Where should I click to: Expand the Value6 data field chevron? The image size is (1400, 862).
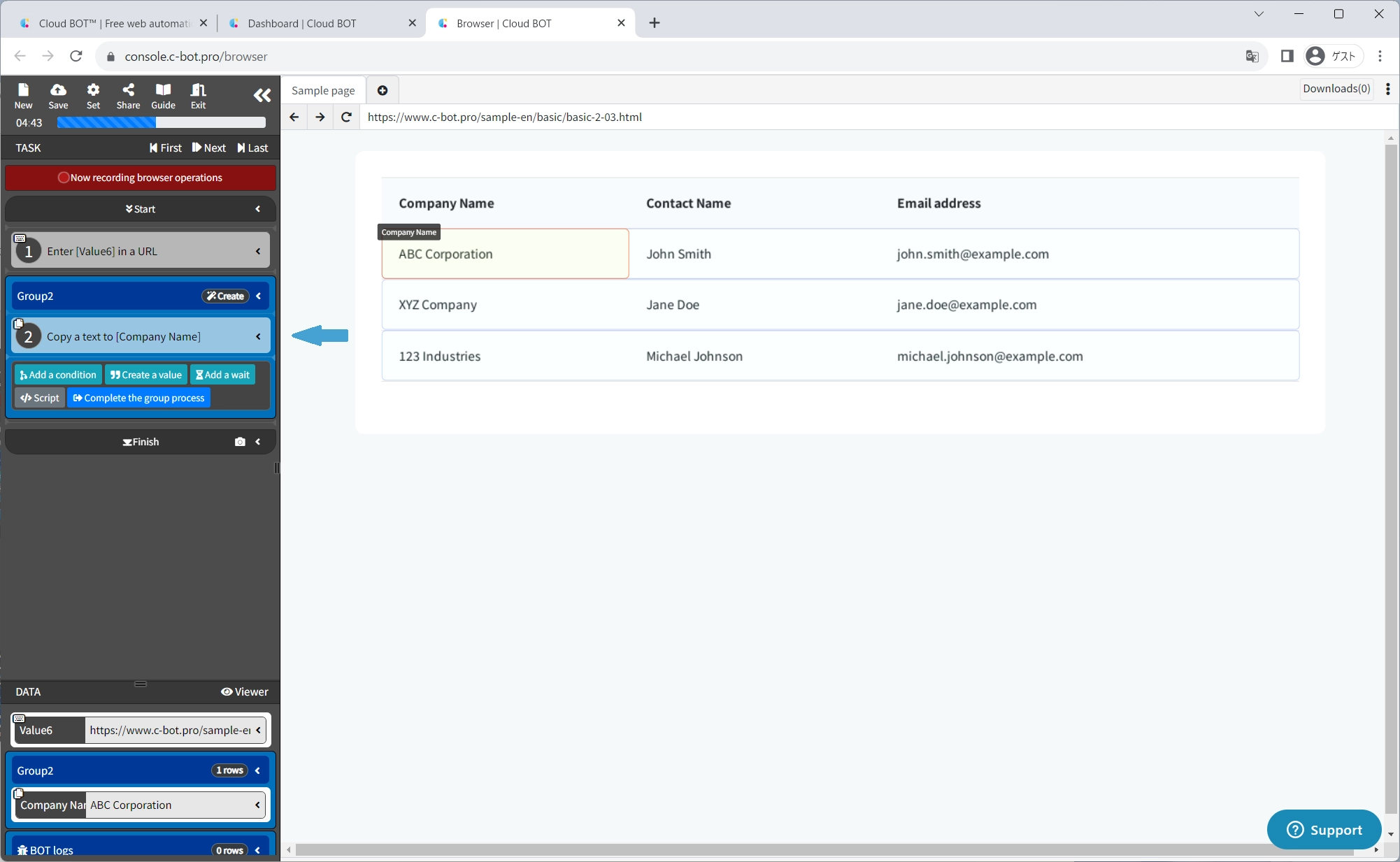pyautogui.click(x=258, y=730)
